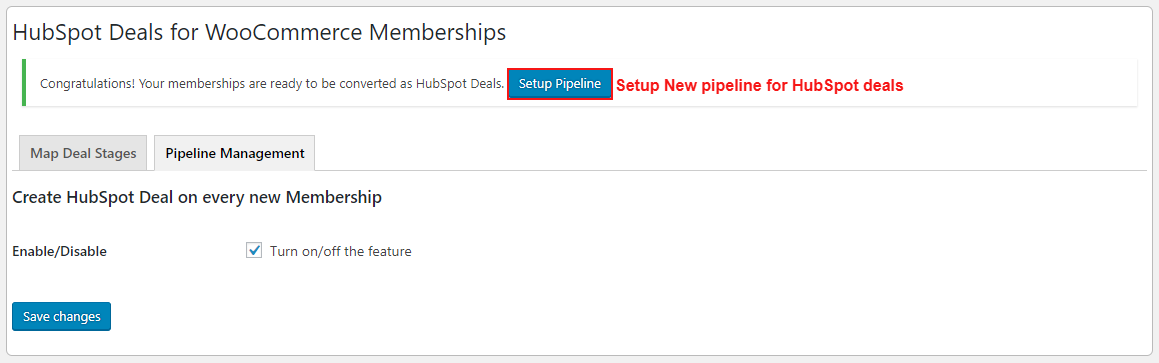1159x363 pixels.
Task: Select the gray inactive Map Deal Stages tab
Action: pyautogui.click(x=84, y=153)
